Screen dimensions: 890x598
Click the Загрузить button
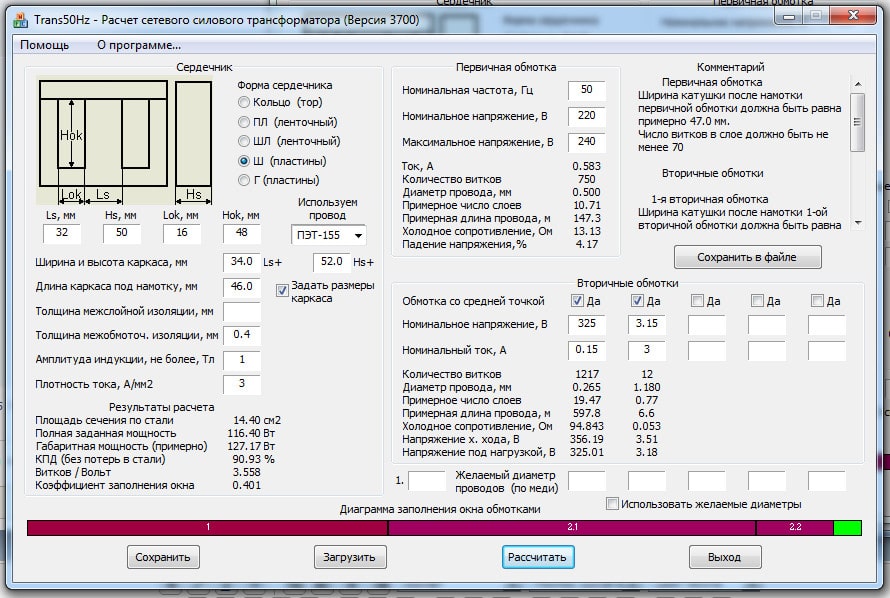[350, 557]
